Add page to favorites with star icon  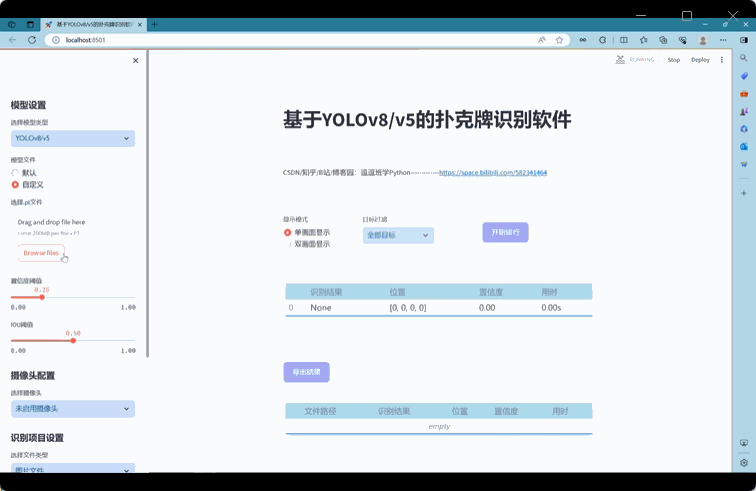(x=559, y=40)
